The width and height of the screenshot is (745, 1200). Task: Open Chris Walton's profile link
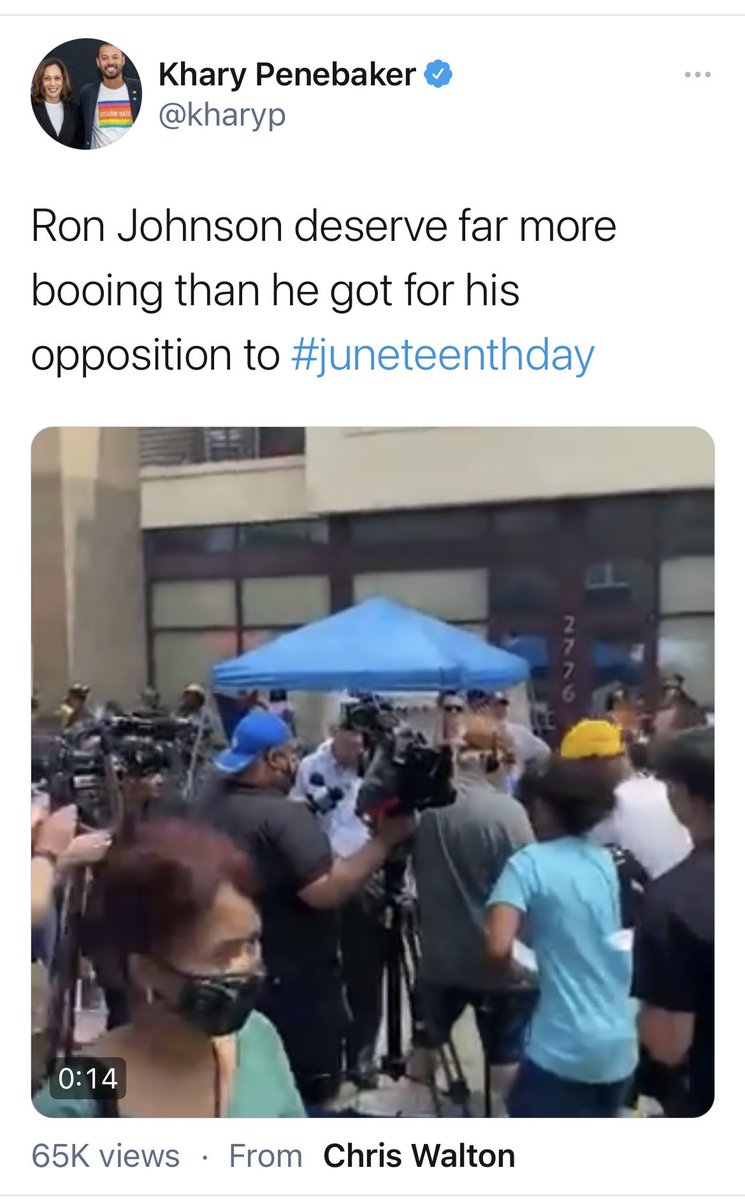(419, 1156)
